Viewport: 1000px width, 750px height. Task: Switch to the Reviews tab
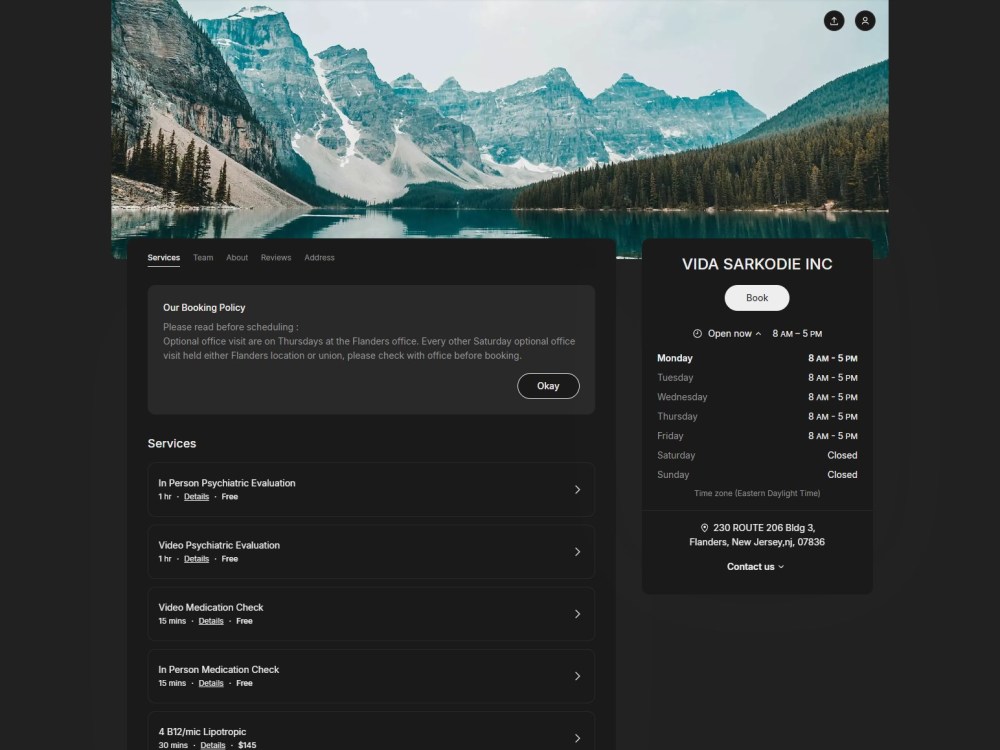point(276,258)
